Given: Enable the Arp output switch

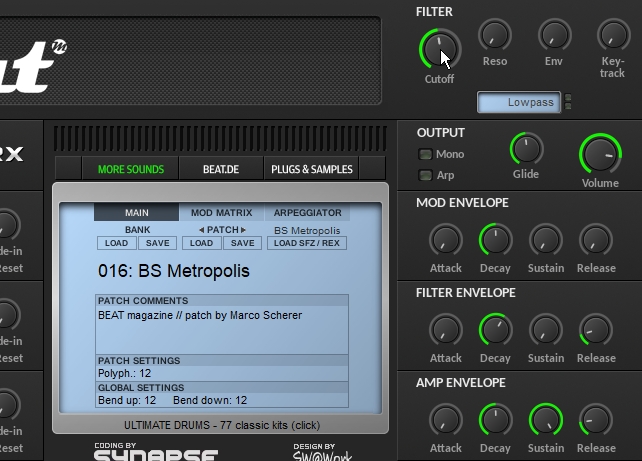Looking at the screenshot, I should click(x=425, y=176).
